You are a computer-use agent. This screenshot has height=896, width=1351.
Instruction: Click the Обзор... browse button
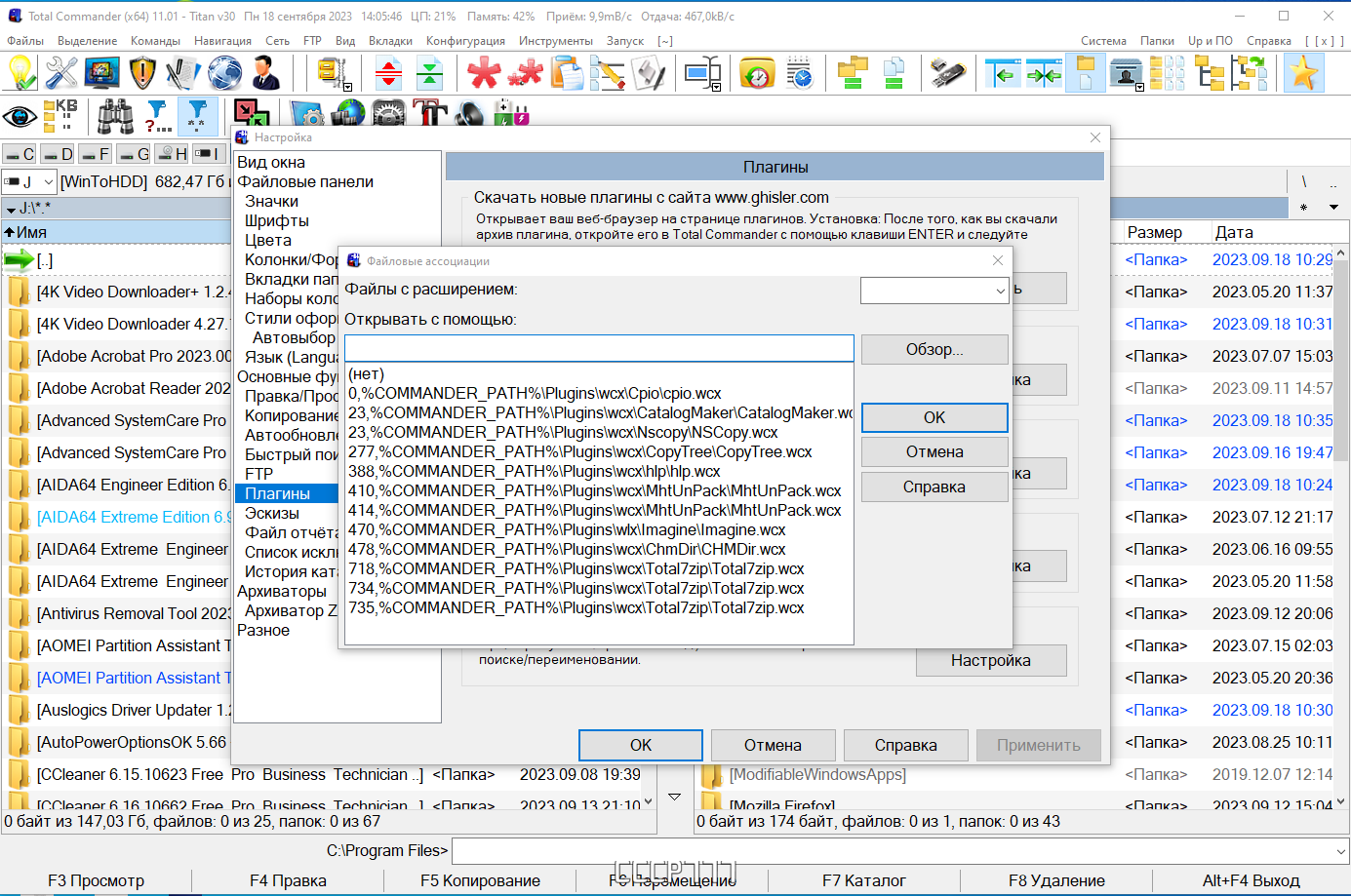click(x=934, y=349)
